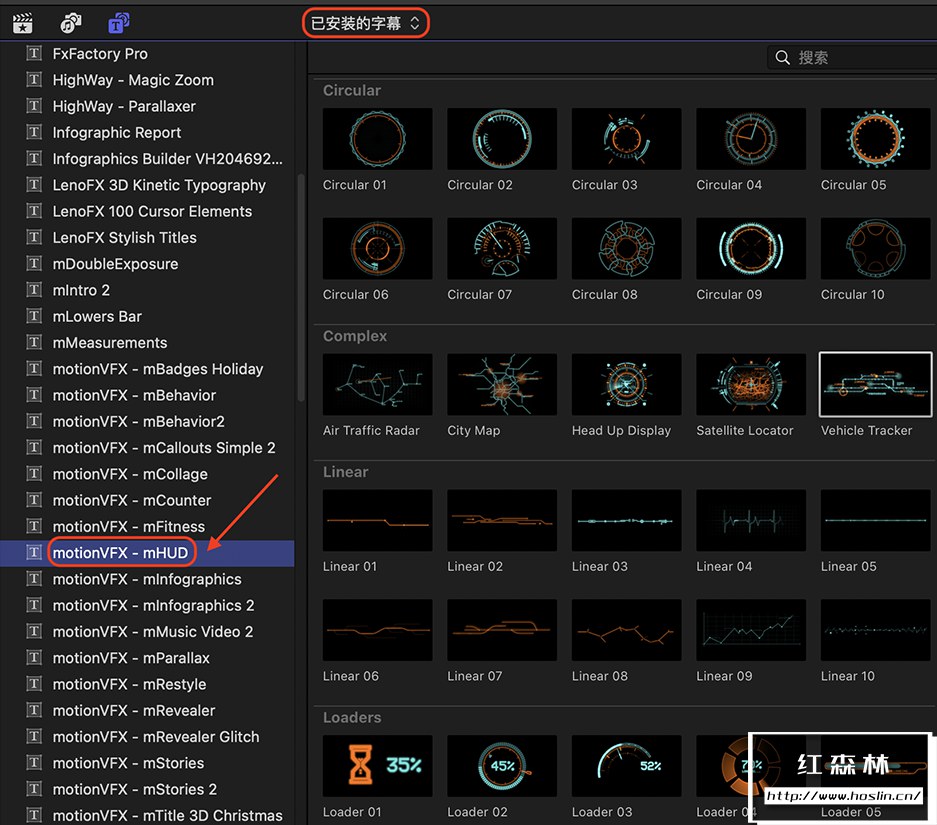Select mLowers Bar category
Screen dimensions: 937x825
tap(147, 317)
